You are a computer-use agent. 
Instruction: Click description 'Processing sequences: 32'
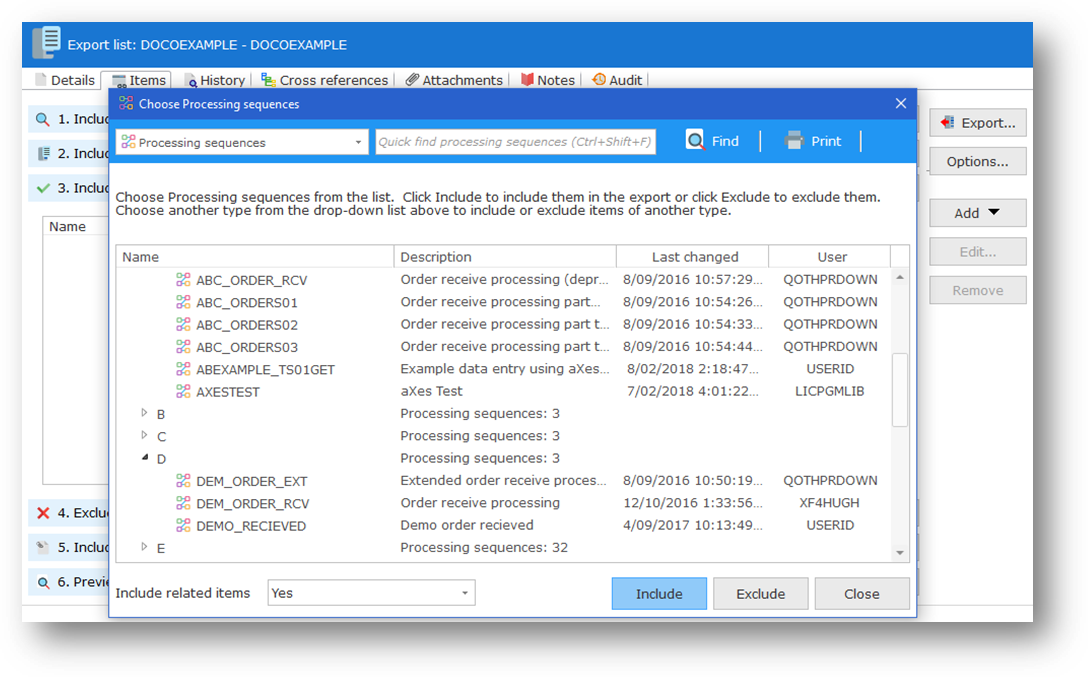(x=484, y=547)
